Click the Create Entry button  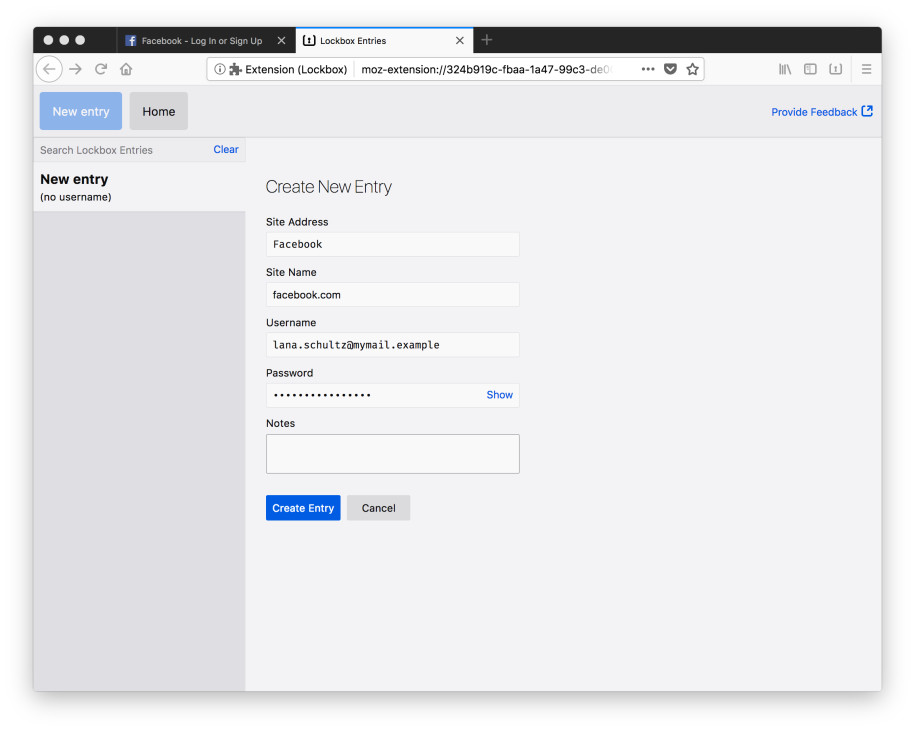click(303, 508)
